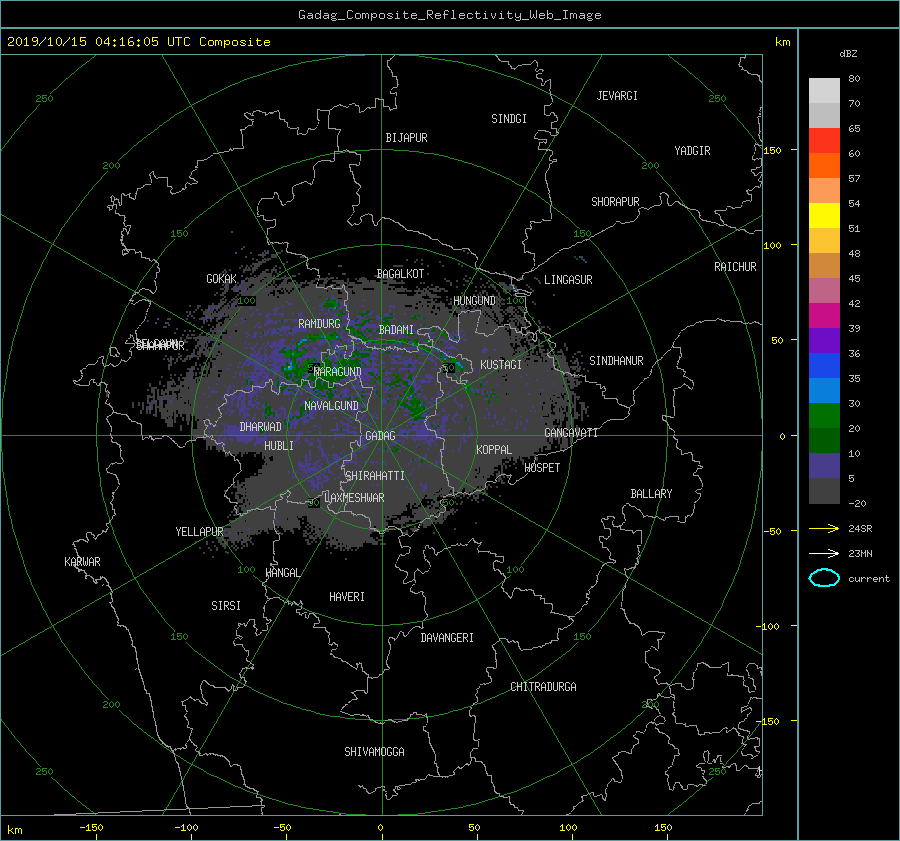Screen dimensions: 900x841
Task: Click the SHIVAMOGGA city label
Action: pyautogui.click(x=374, y=751)
